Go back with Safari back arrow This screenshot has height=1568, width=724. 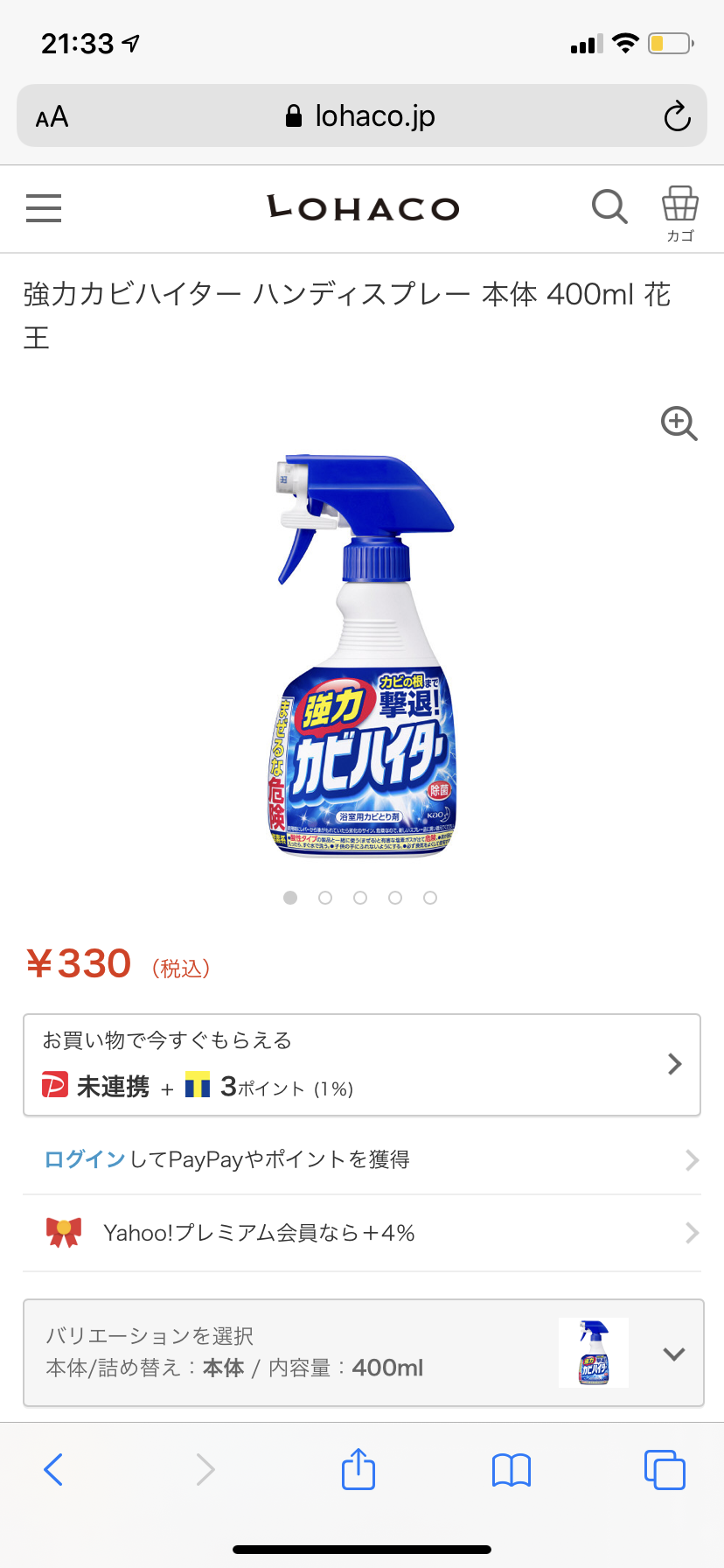click(53, 1469)
